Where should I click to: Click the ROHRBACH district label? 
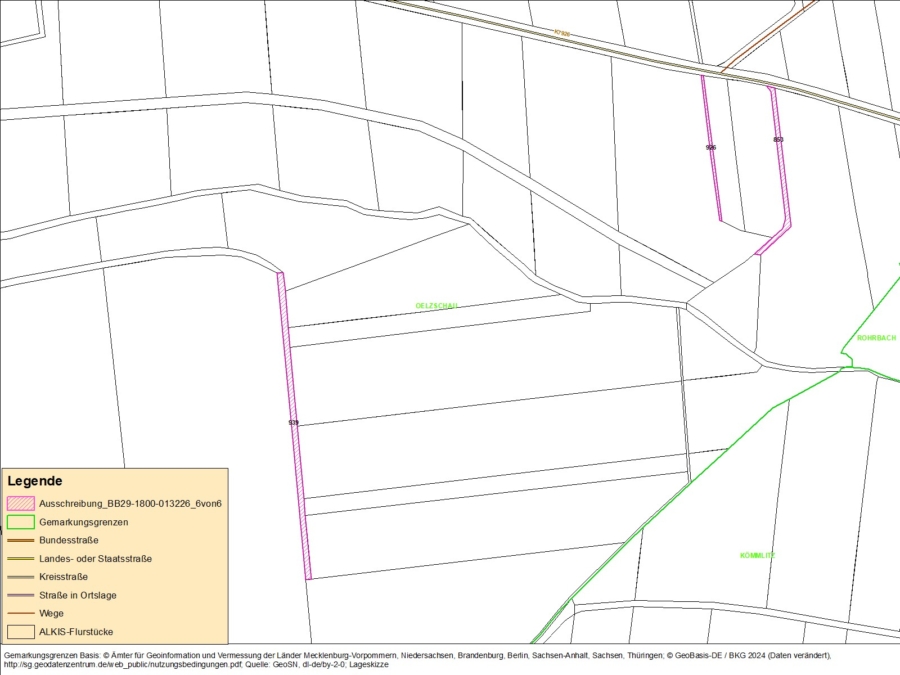click(876, 338)
